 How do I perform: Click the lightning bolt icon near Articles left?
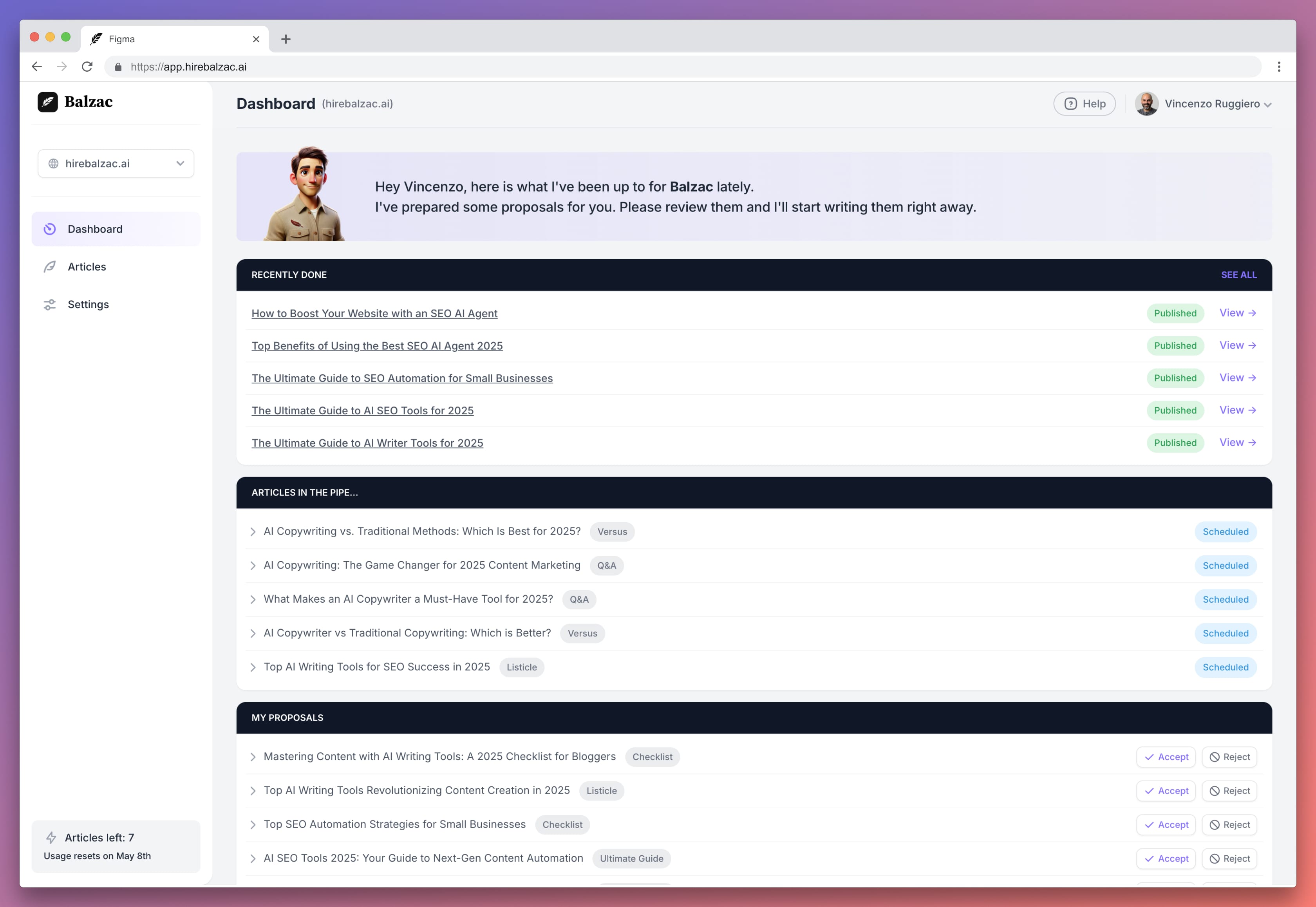(51, 837)
